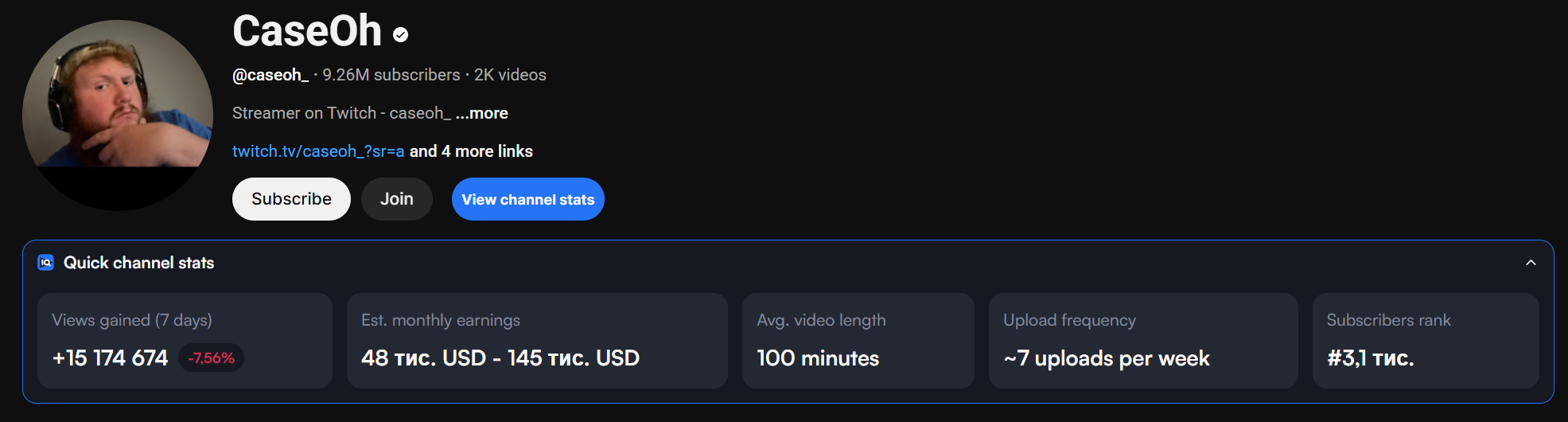The width and height of the screenshot is (1568, 422).
Task: Select the Est. monthly earnings card
Action: click(x=537, y=341)
